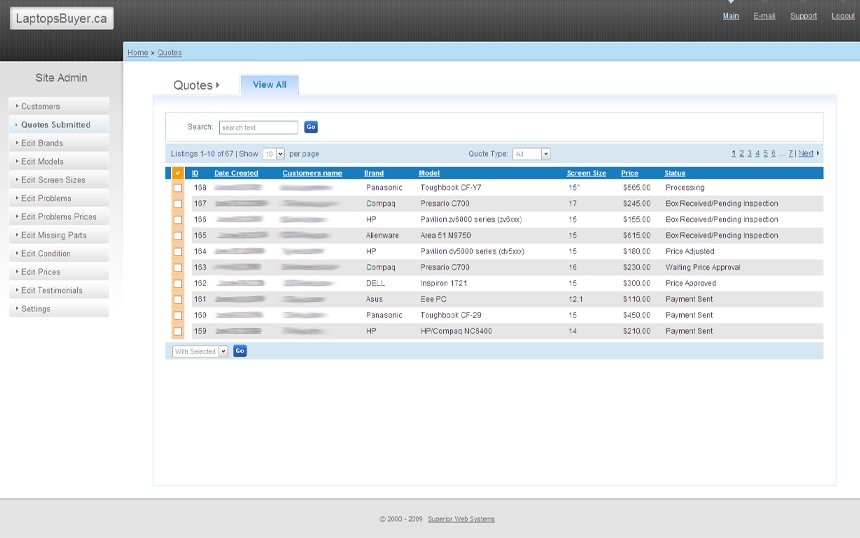860x538 pixels.
Task: Select checkbox for quote 164
Action: coord(178,251)
